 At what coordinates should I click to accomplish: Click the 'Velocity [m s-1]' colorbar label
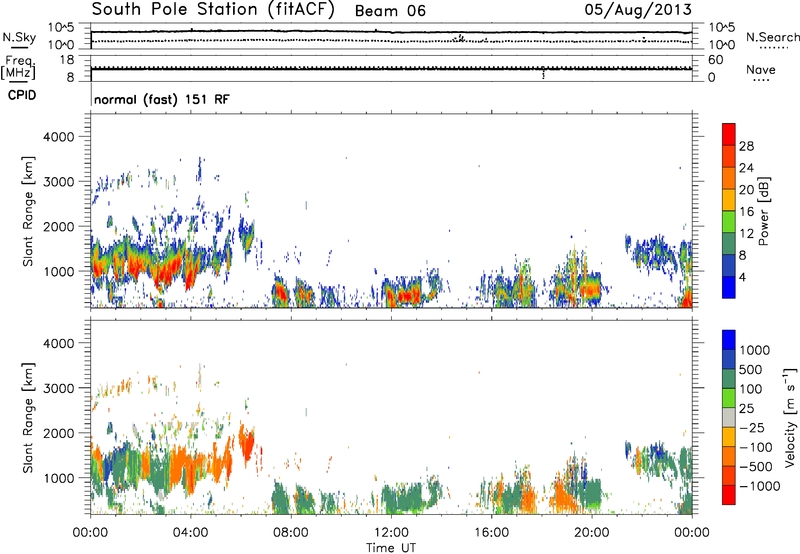790,417
